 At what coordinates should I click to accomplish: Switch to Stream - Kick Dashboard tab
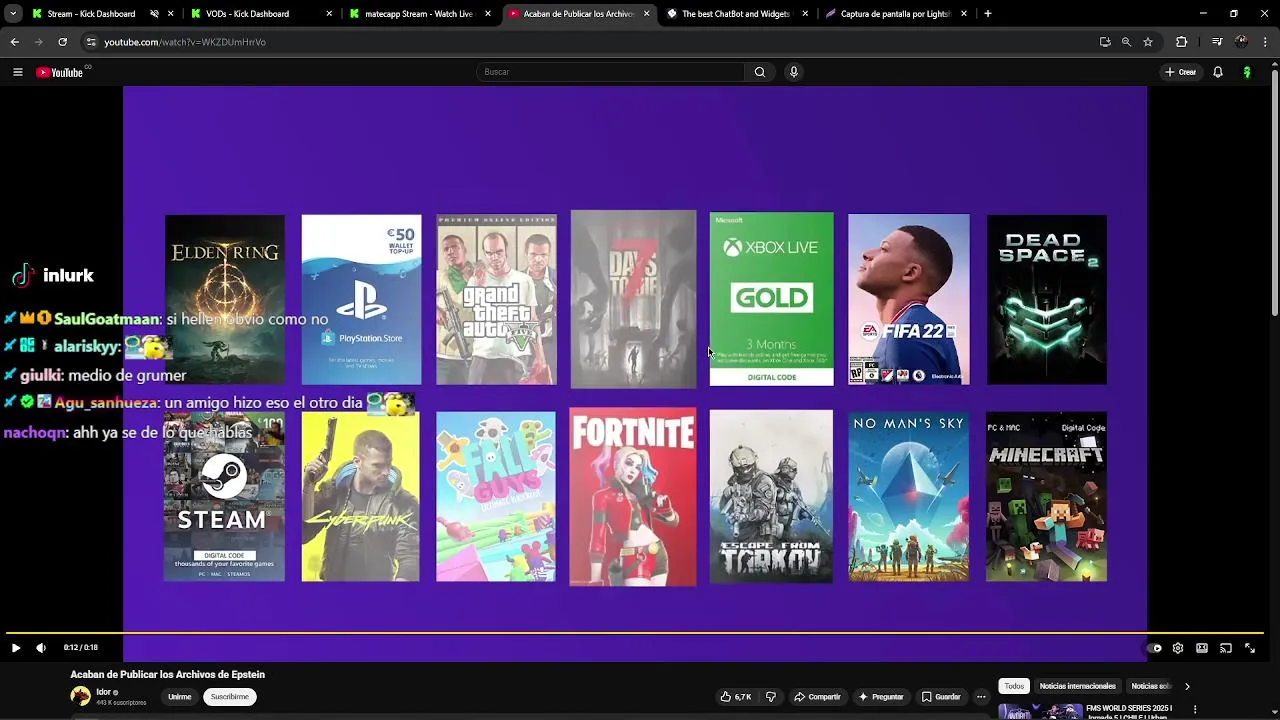point(90,14)
